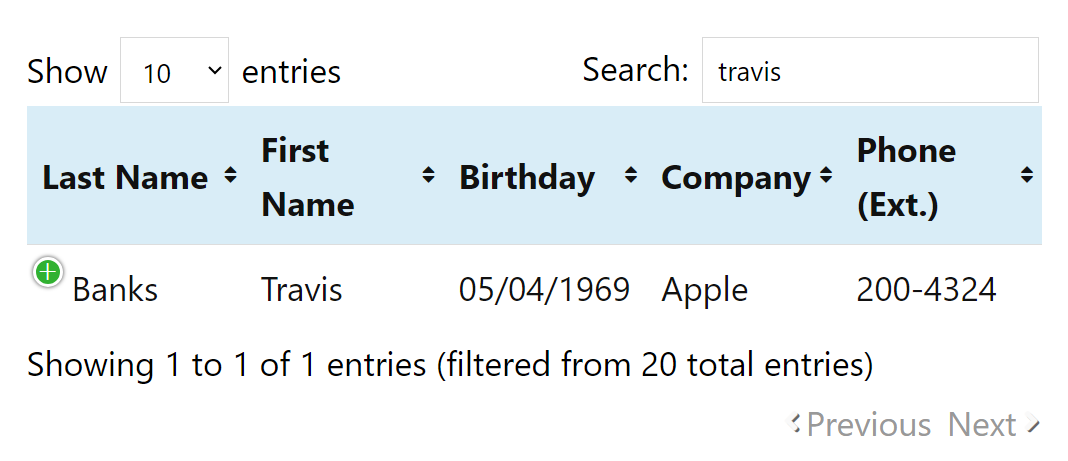
Task: Click the Last Name sort arrows icon
Action: (230, 176)
